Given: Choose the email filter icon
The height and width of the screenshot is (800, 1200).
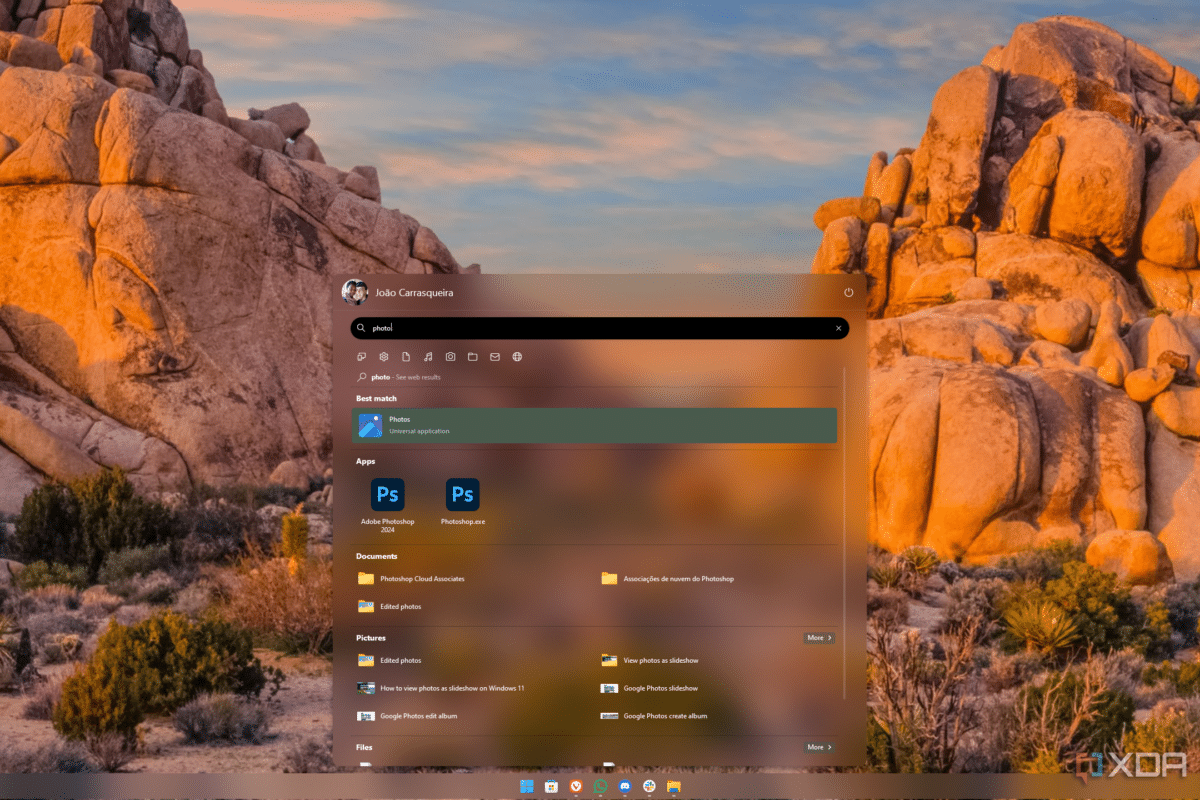Looking at the screenshot, I should pyautogui.click(x=495, y=357).
